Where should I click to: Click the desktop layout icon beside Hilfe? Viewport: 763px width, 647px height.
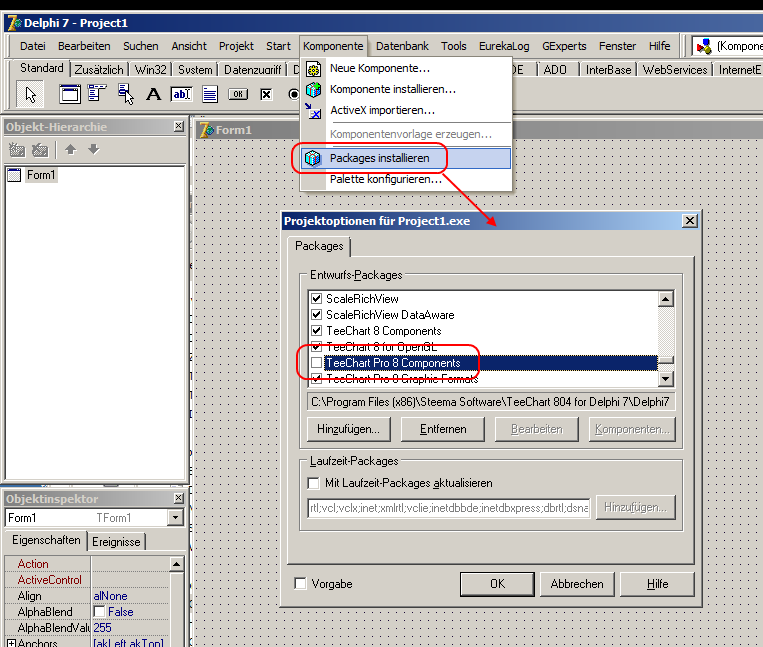pyautogui.click(x=704, y=46)
